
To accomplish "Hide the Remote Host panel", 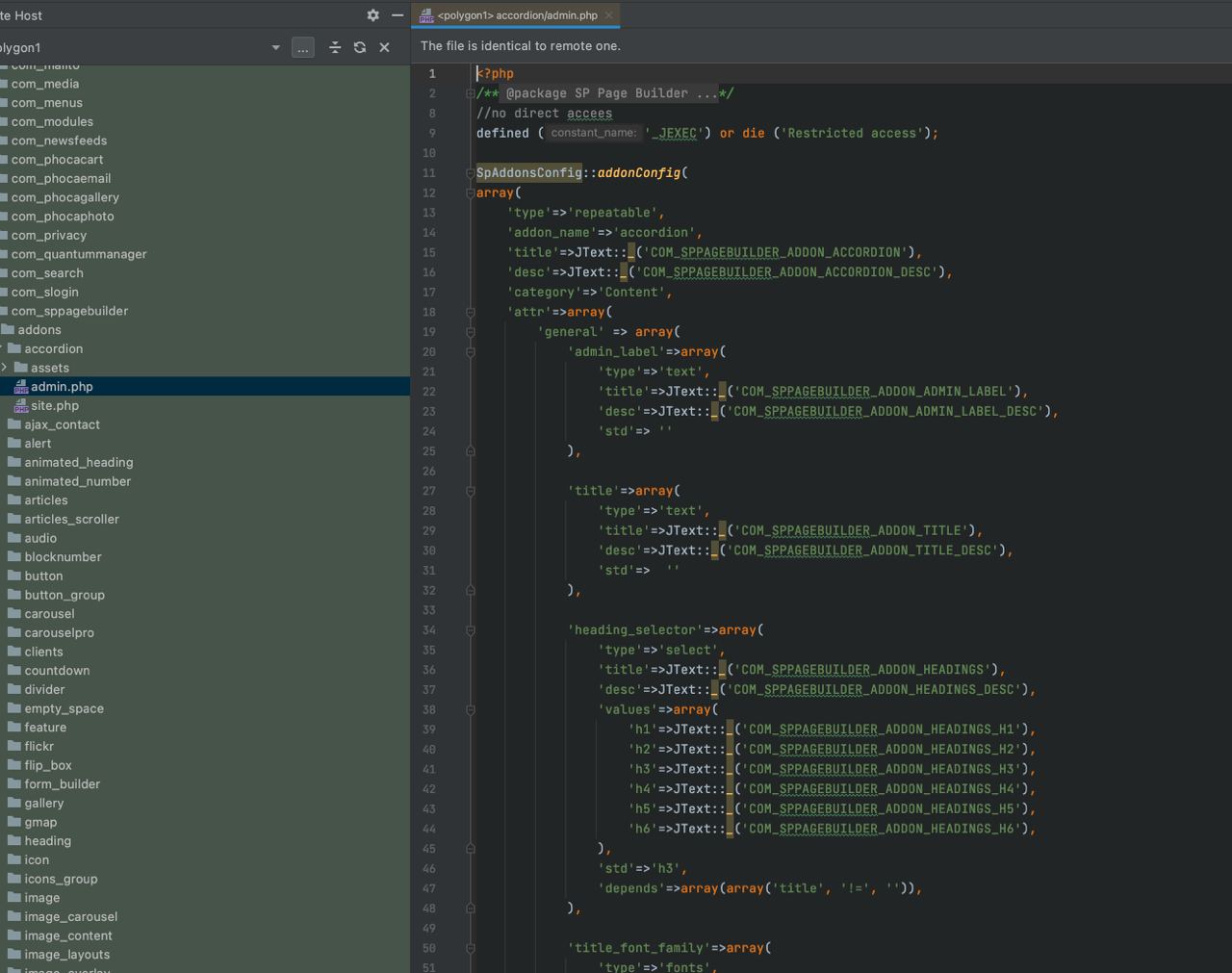I will [x=398, y=15].
